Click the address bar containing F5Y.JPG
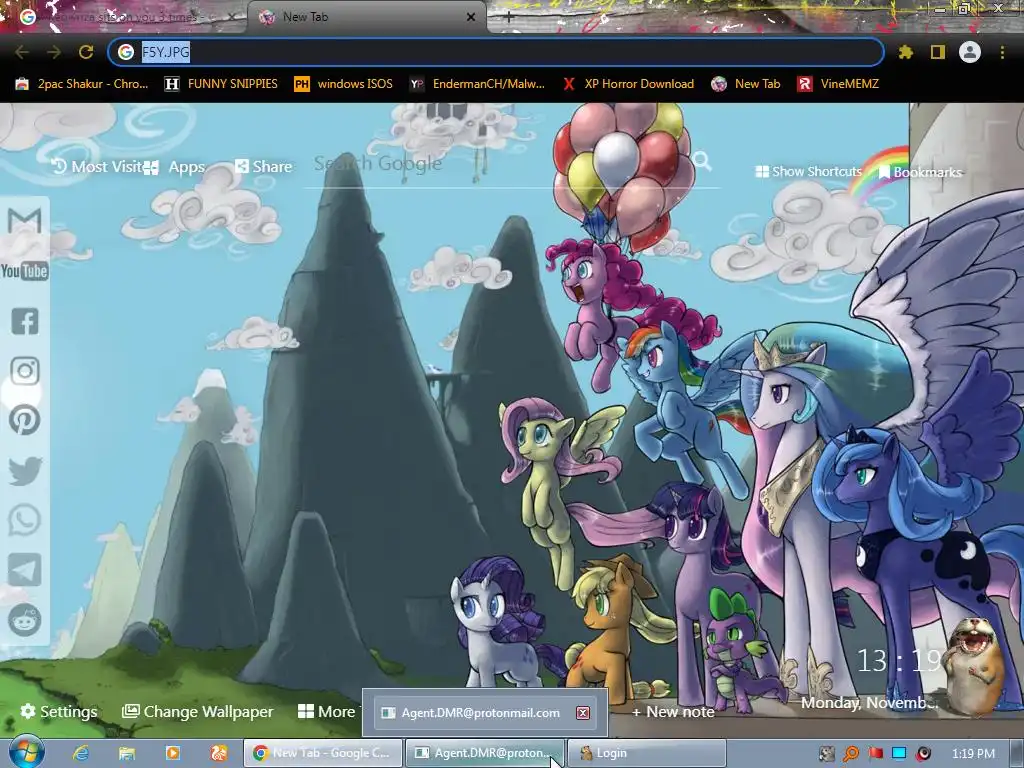This screenshot has height=768, width=1024. (x=496, y=52)
